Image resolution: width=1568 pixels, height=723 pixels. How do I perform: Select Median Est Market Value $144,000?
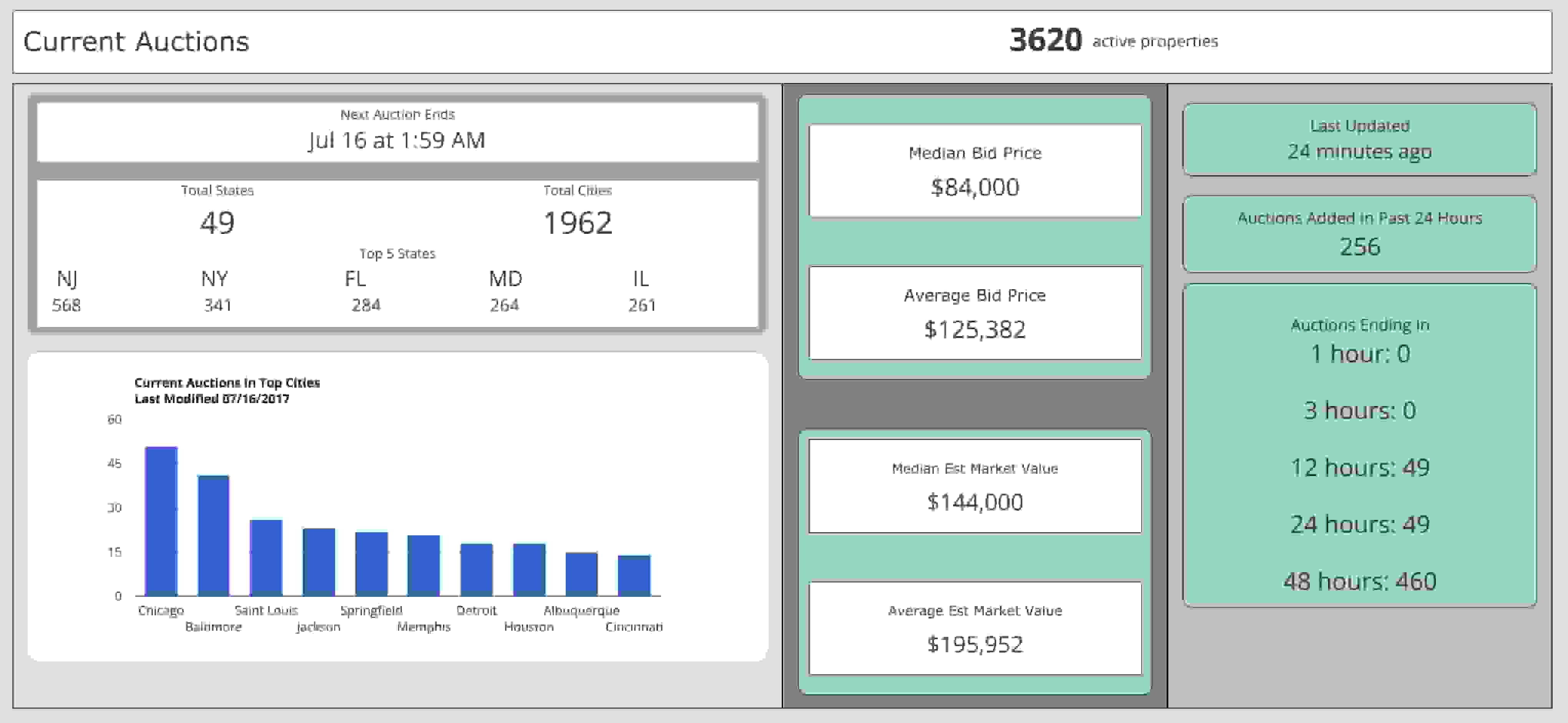pos(975,502)
